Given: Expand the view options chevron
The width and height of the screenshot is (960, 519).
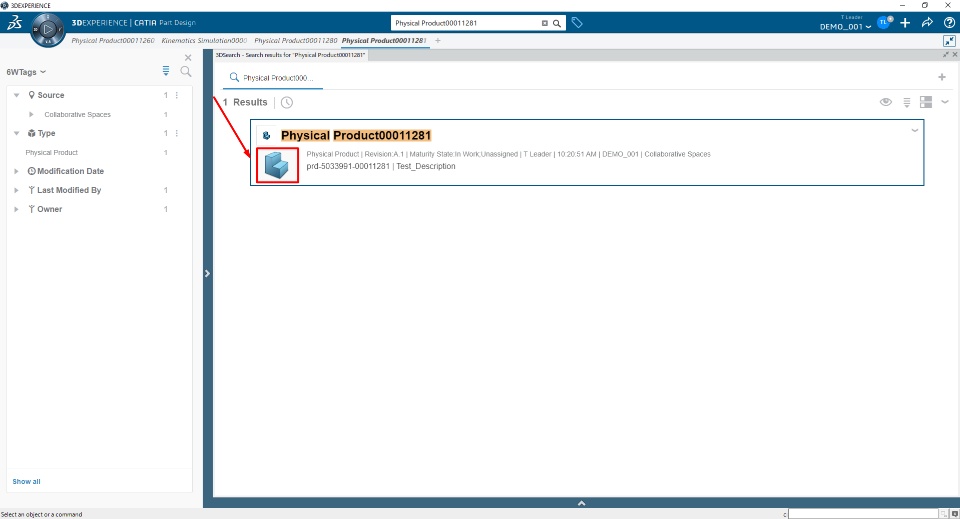Looking at the screenshot, I should [x=945, y=102].
